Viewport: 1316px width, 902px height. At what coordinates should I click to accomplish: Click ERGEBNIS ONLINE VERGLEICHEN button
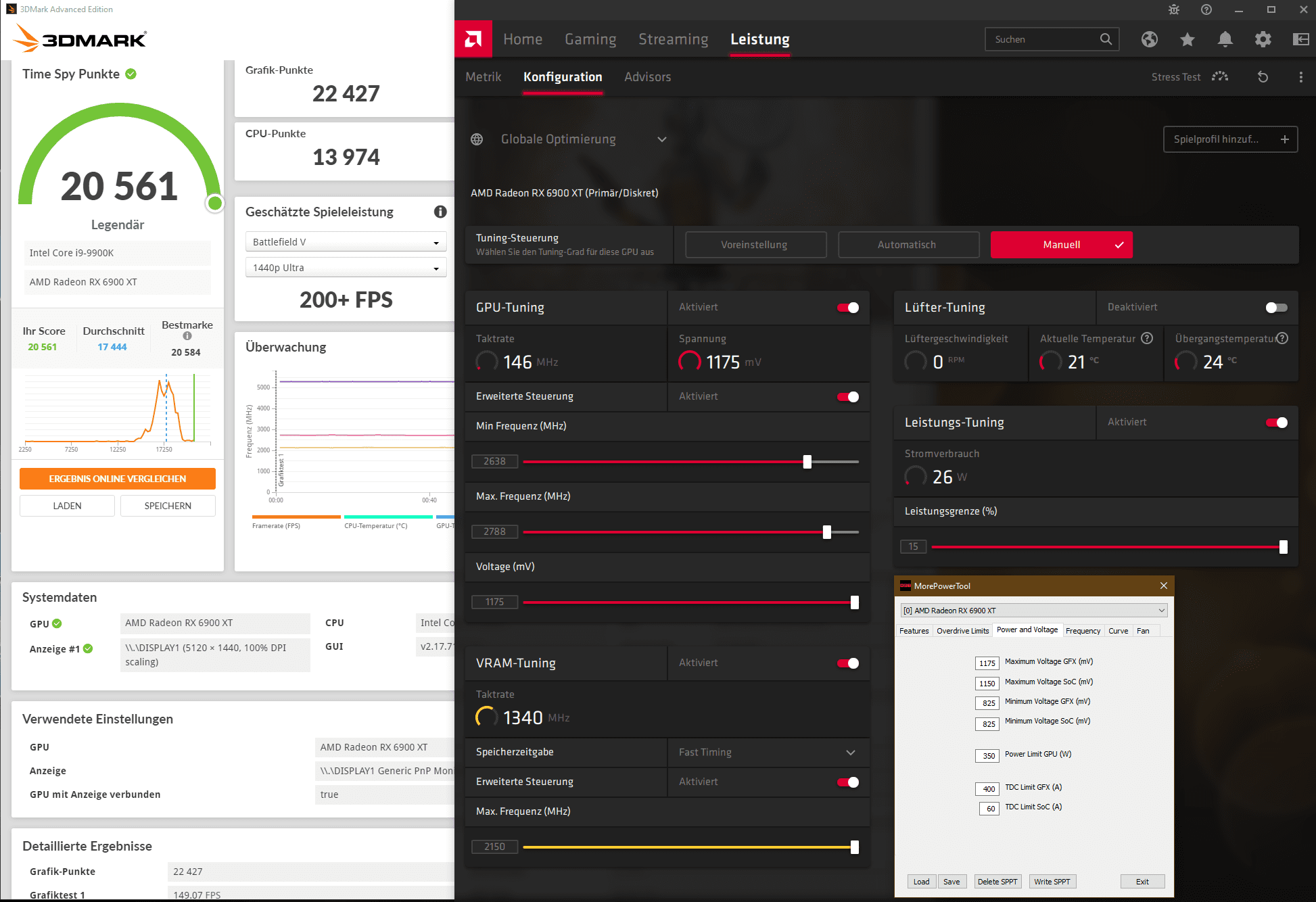coord(118,479)
